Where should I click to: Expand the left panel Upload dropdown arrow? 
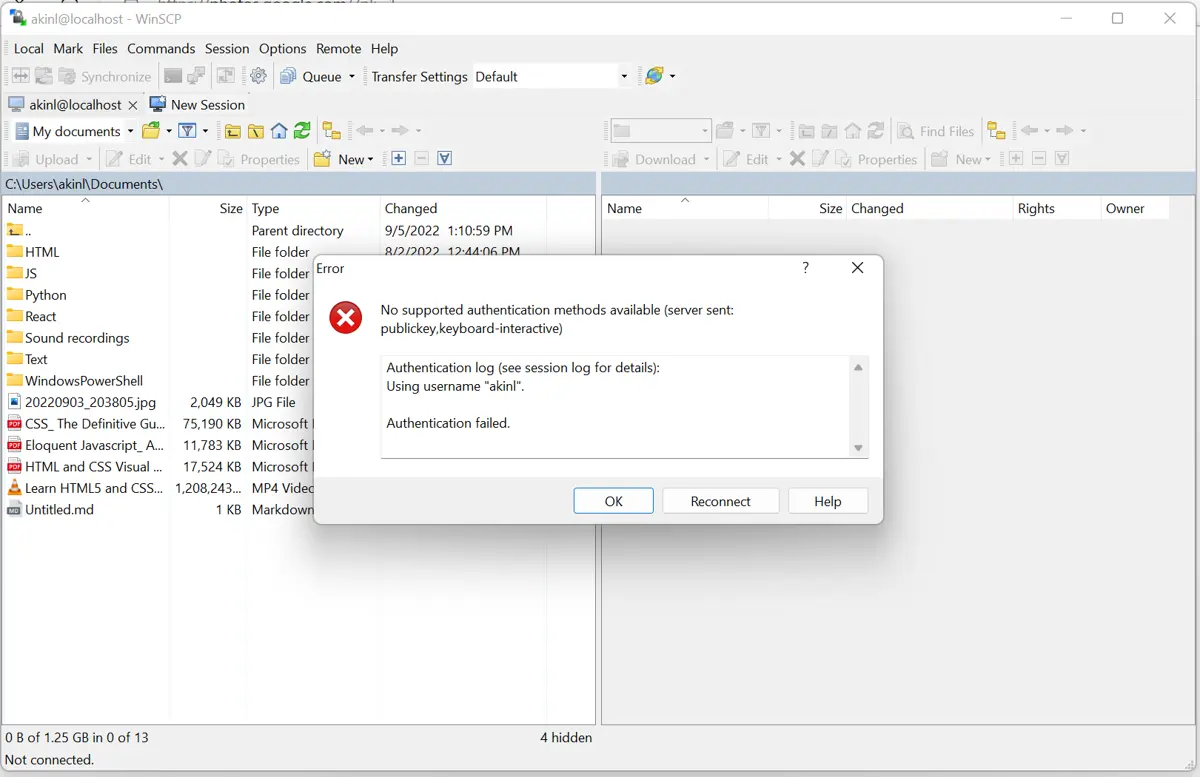(x=89, y=160)
